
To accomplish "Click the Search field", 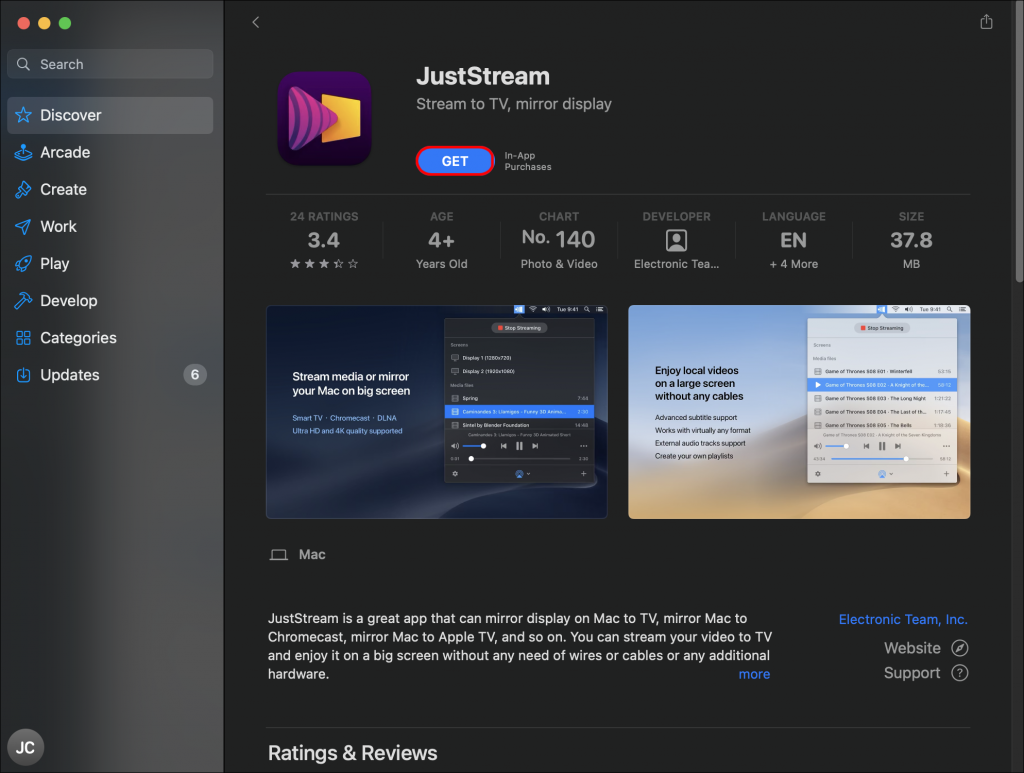I will (110, 63).
